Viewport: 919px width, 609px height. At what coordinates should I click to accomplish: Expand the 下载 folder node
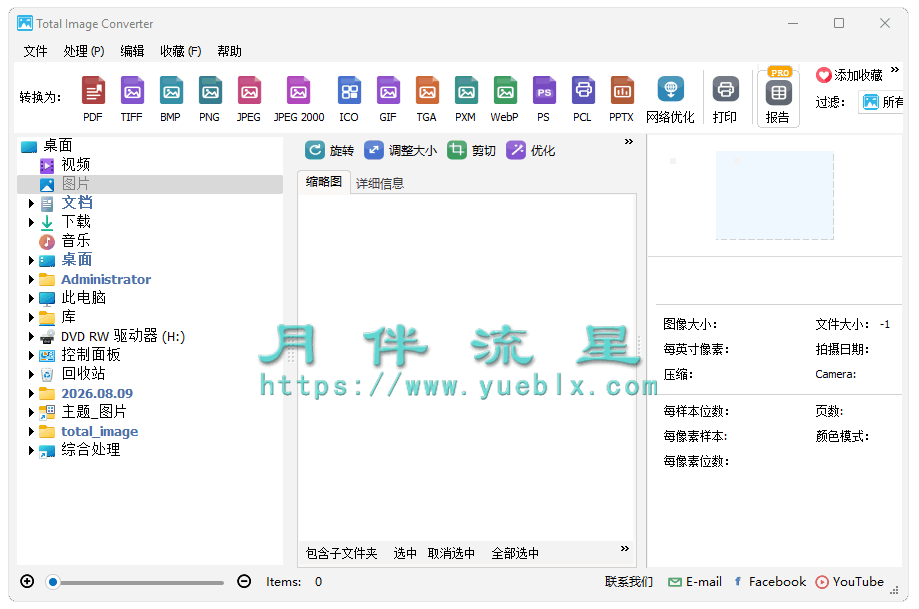(x=32, y=222)
